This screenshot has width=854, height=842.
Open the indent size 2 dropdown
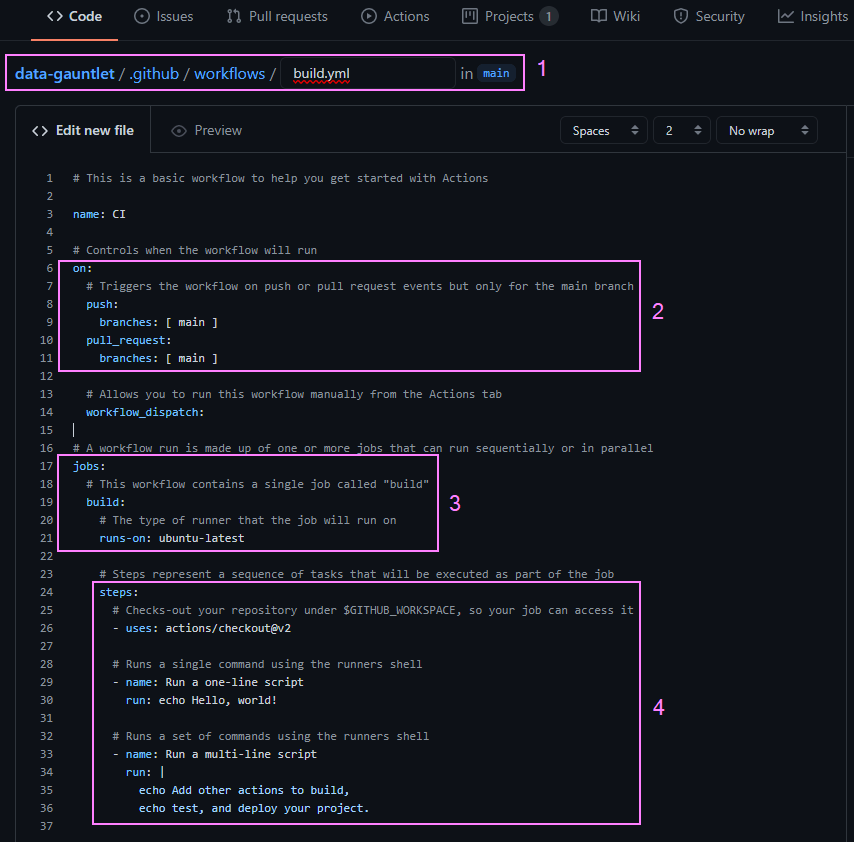681,131
